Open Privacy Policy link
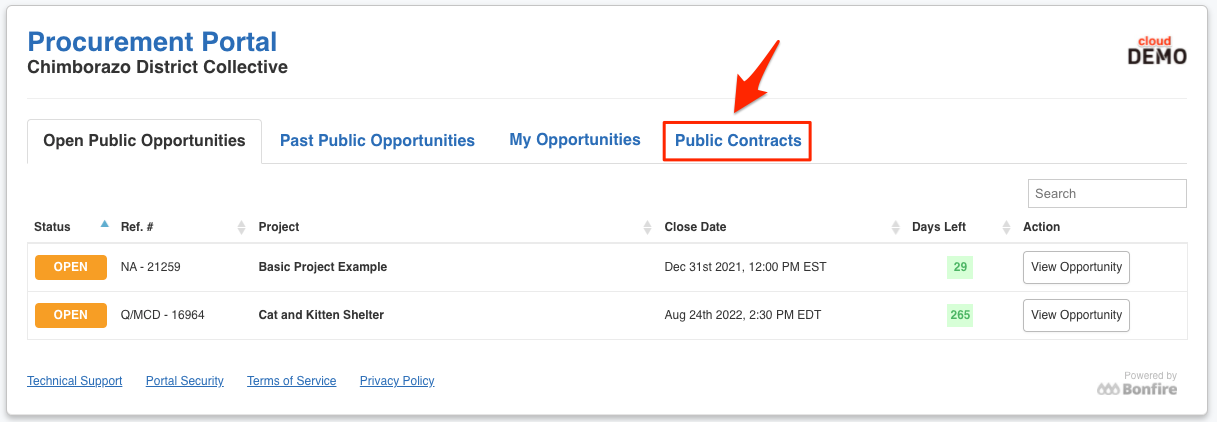1217x422 pixels. tap(397, 381)
